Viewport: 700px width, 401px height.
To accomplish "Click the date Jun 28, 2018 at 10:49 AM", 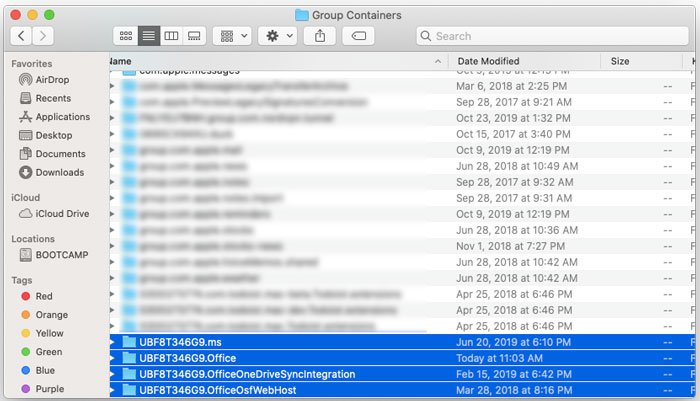I will click(517, 166).
